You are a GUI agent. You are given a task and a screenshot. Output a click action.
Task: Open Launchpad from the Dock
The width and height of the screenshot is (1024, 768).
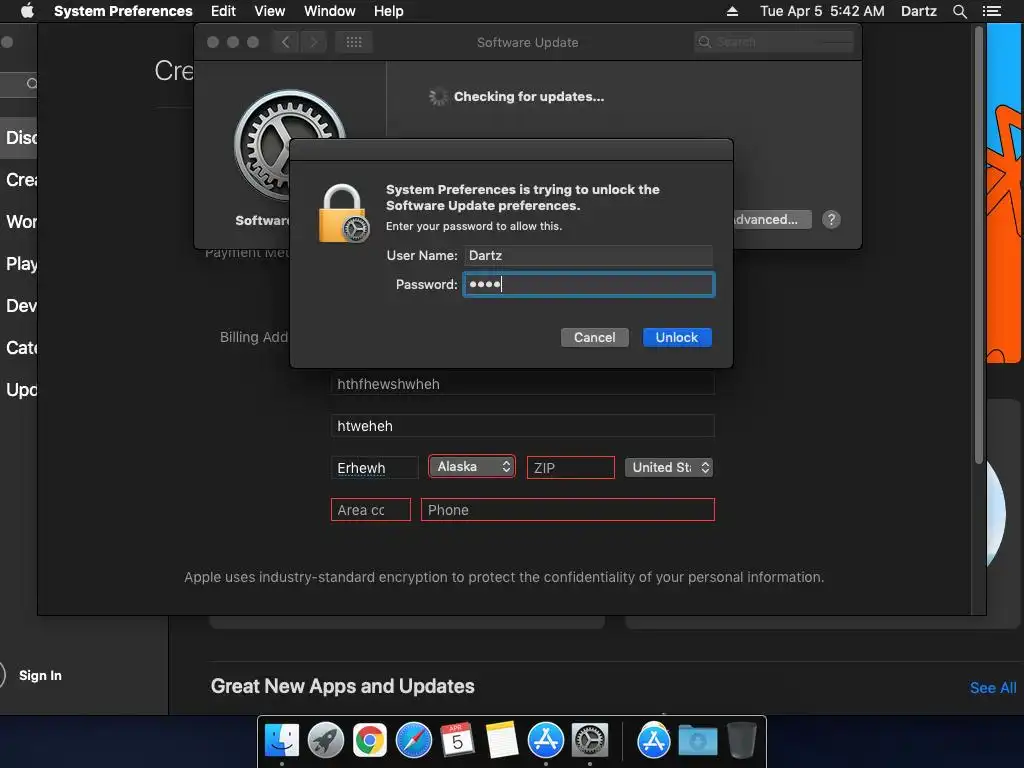[x=325, y=741]
